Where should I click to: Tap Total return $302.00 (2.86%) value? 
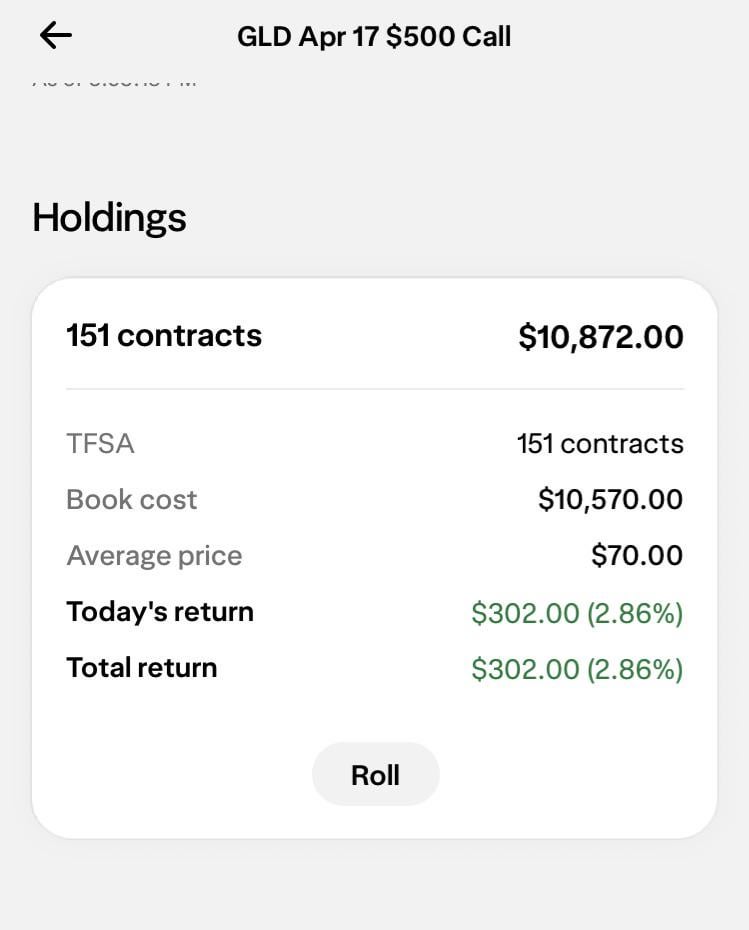[x=577, y=669]
